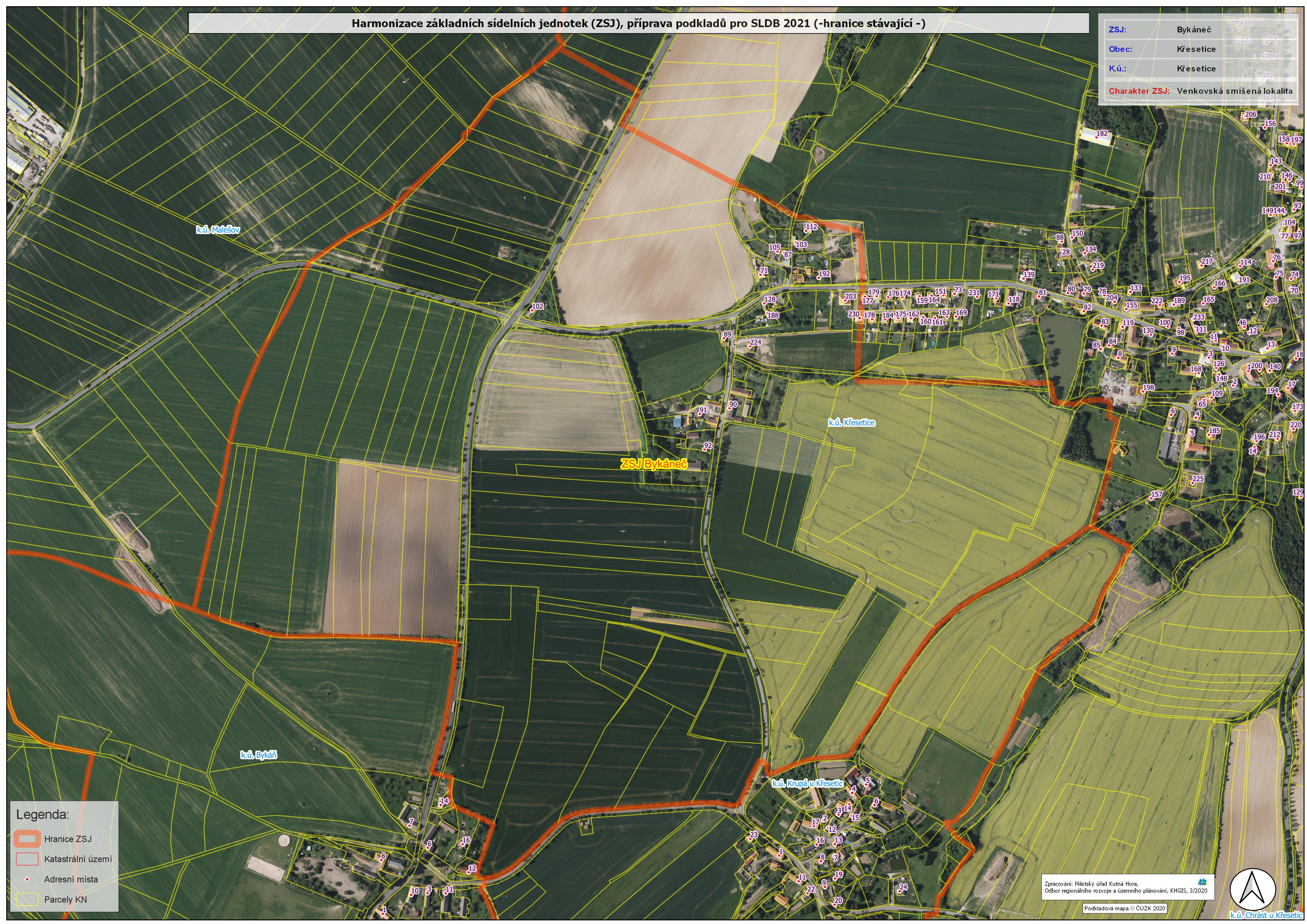
Task: Click address point 102 marker
Action: pos(532,310)
